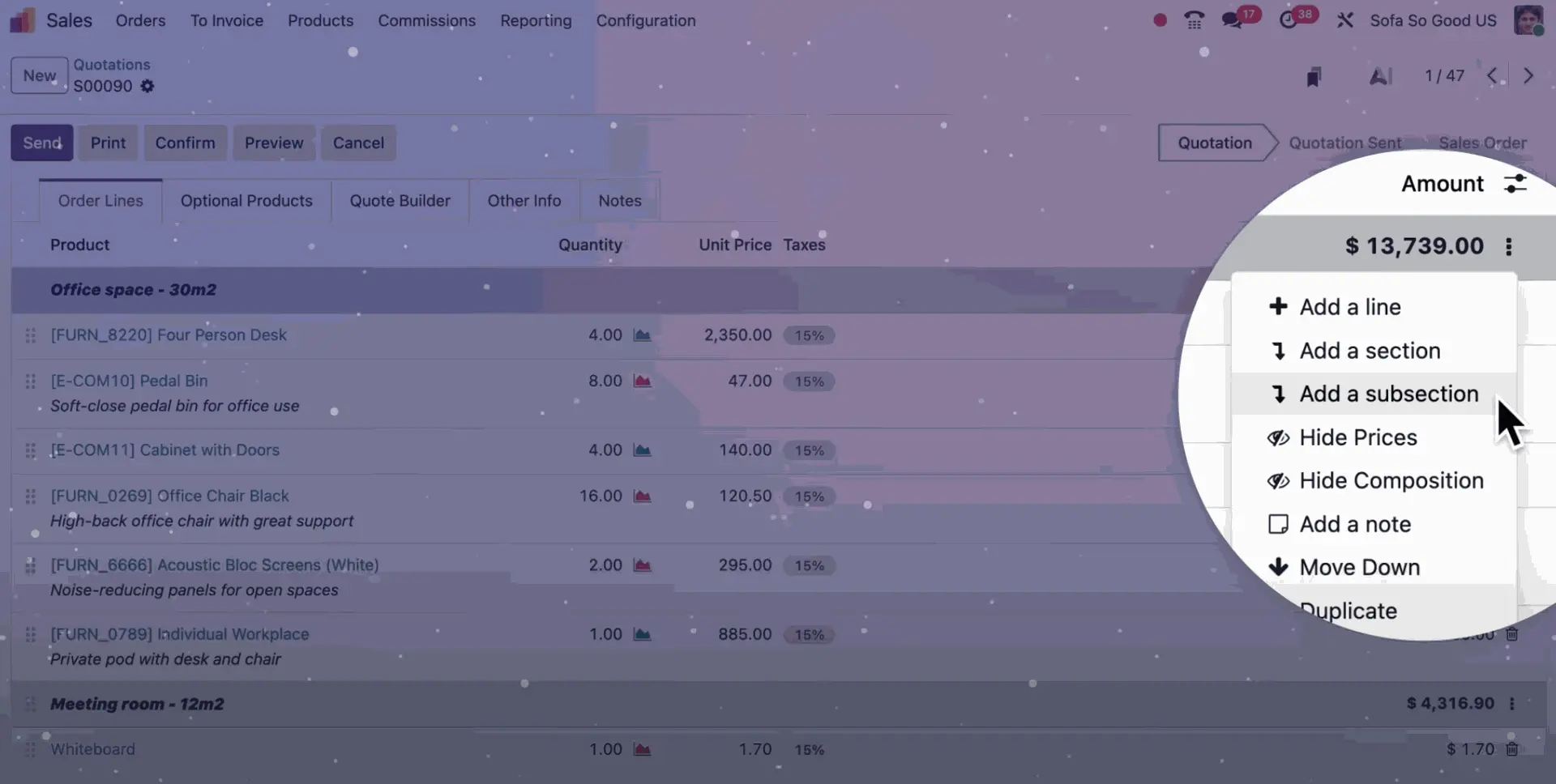This screenshot has width=1556, height=784.
Task: Open the Commissions menu
Action: pyautogui.click(x=426, y=20)
